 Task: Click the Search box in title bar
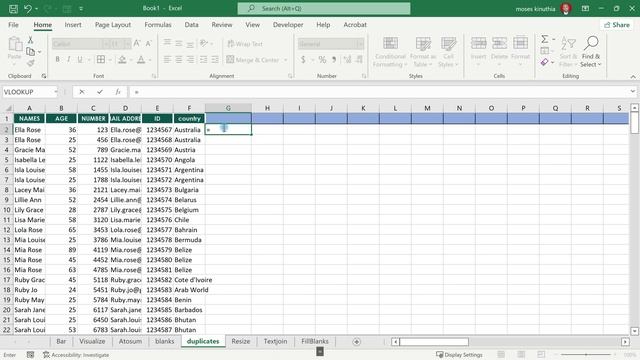(324, 8)
